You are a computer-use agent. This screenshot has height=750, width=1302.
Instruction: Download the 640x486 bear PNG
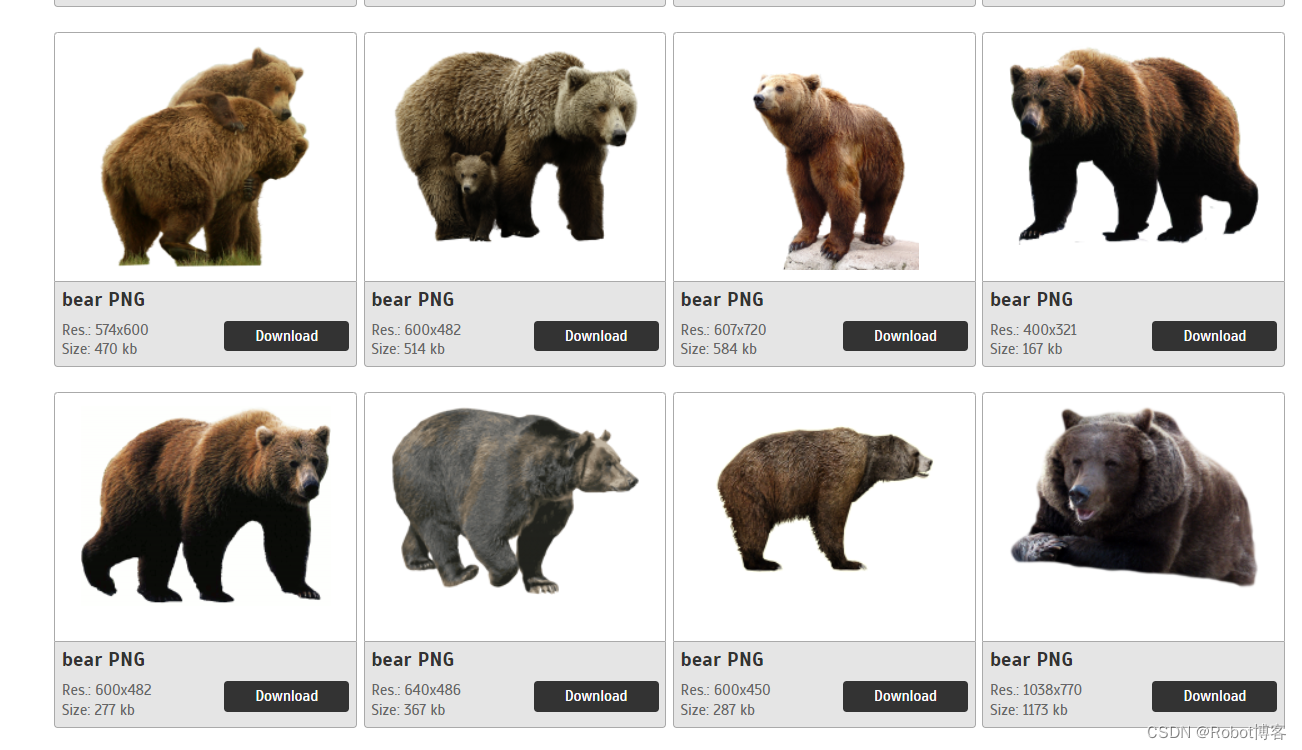pos(596,696)
